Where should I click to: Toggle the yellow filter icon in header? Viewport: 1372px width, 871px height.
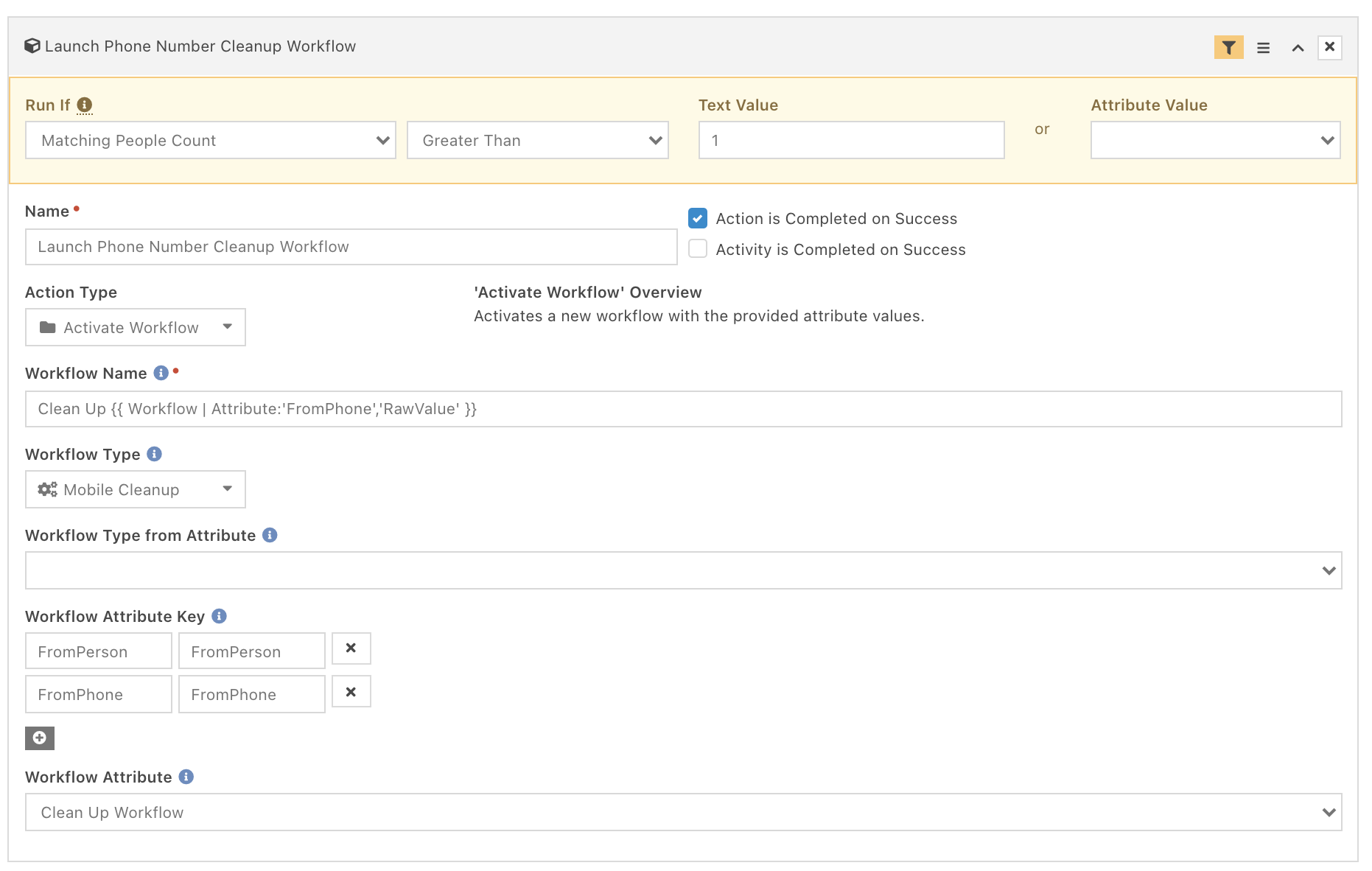[x=1228, y=47]
